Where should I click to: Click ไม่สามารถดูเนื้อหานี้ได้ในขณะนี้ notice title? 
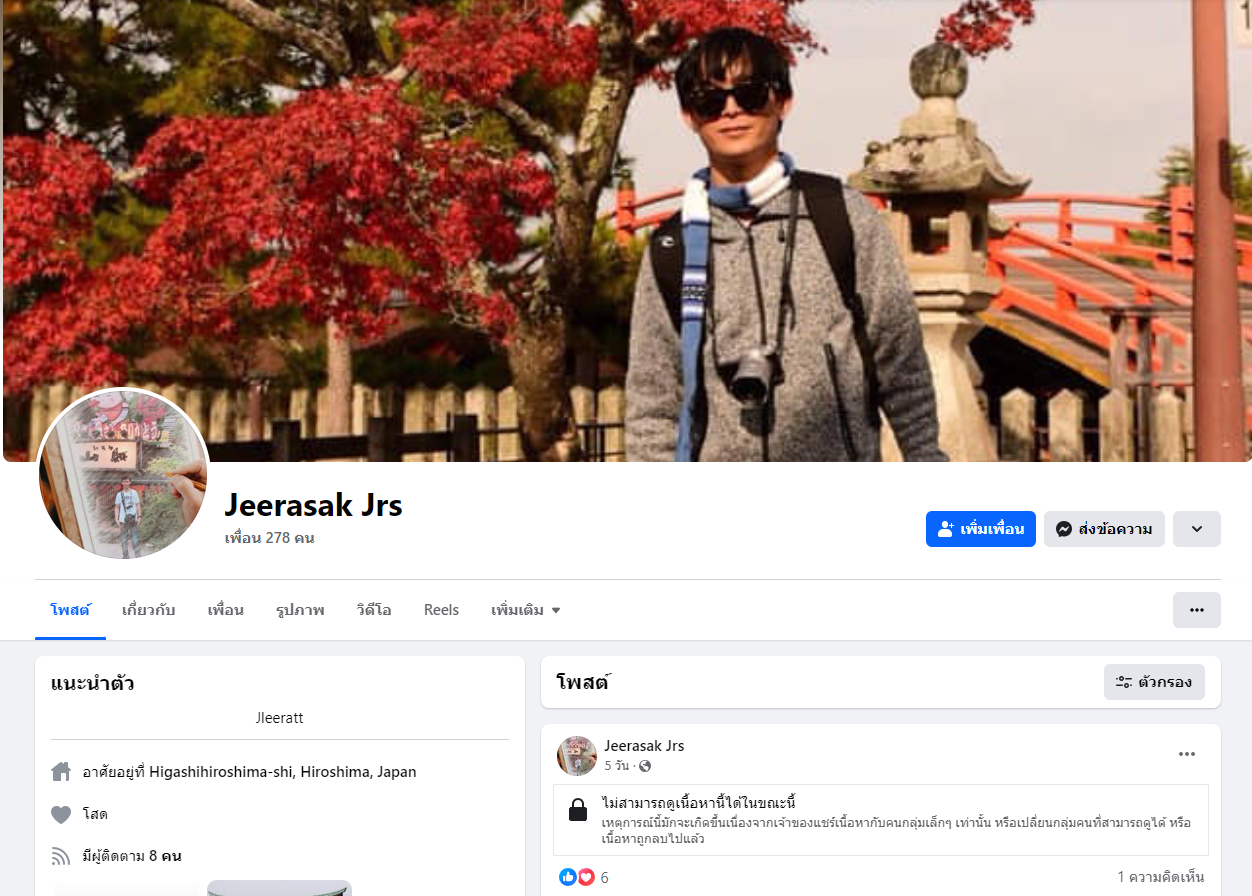click(699, 803)
